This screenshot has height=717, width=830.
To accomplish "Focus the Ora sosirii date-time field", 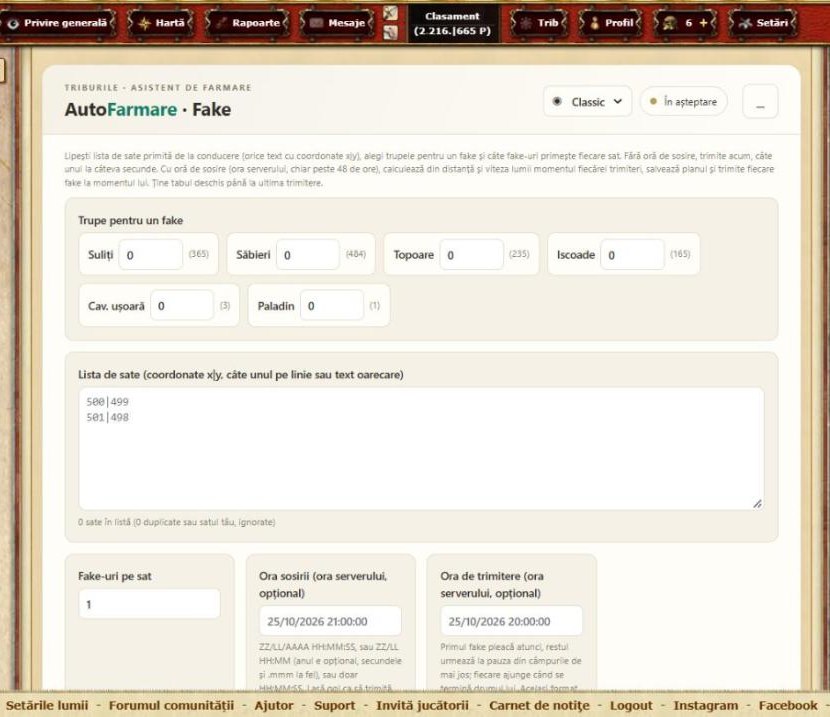I will pyautogui.click(x=330, y=621).
